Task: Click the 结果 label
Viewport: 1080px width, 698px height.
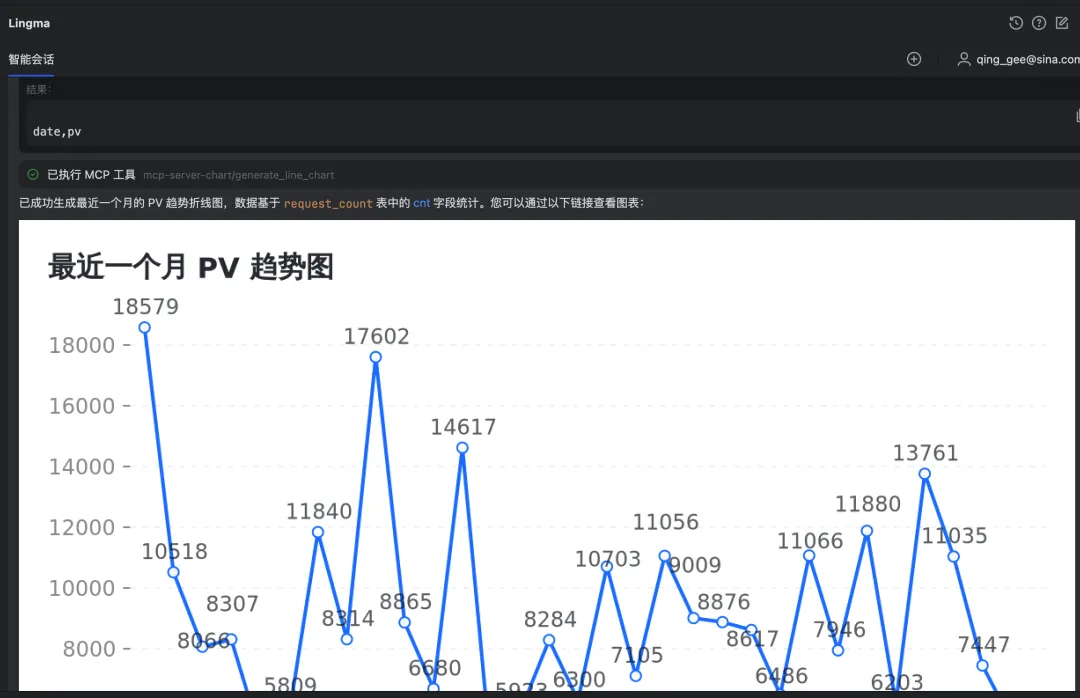Action: pos(39,89)
